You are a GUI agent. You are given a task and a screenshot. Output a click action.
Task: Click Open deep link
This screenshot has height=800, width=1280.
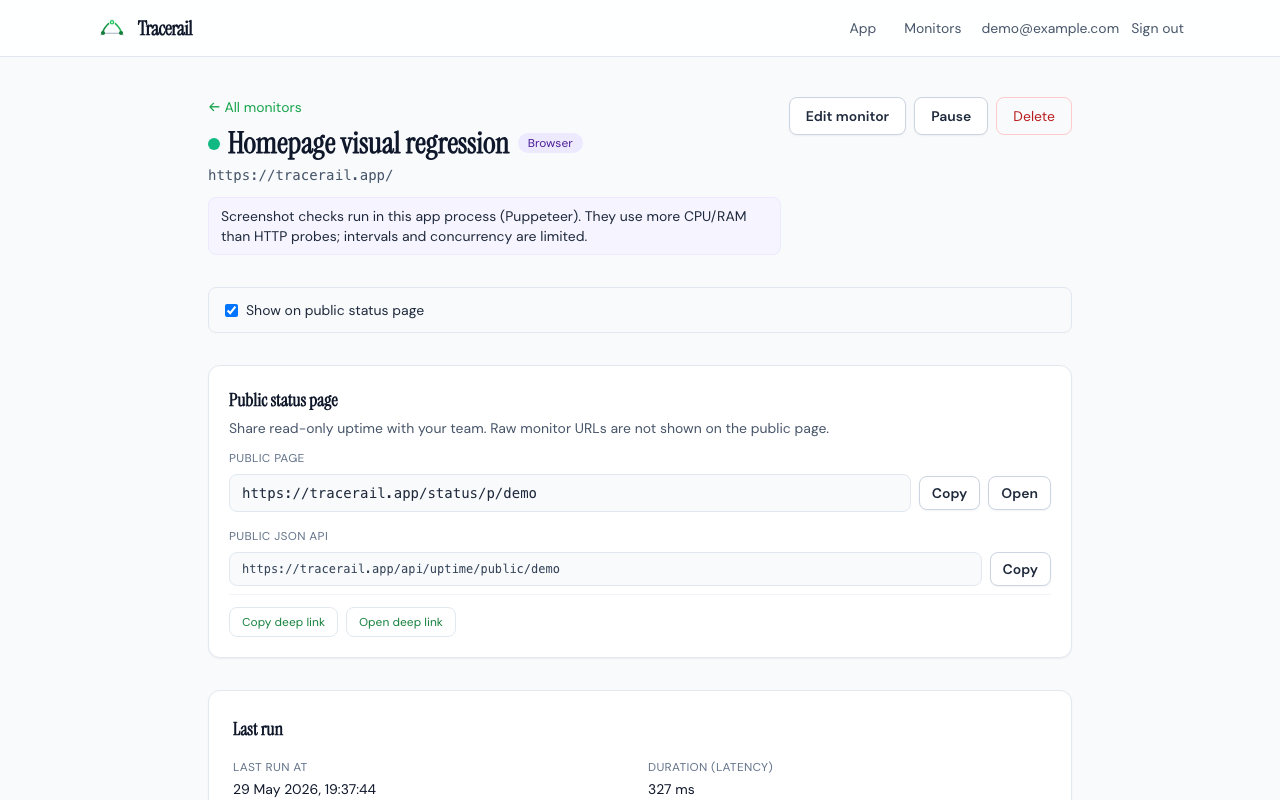(401, 622)
